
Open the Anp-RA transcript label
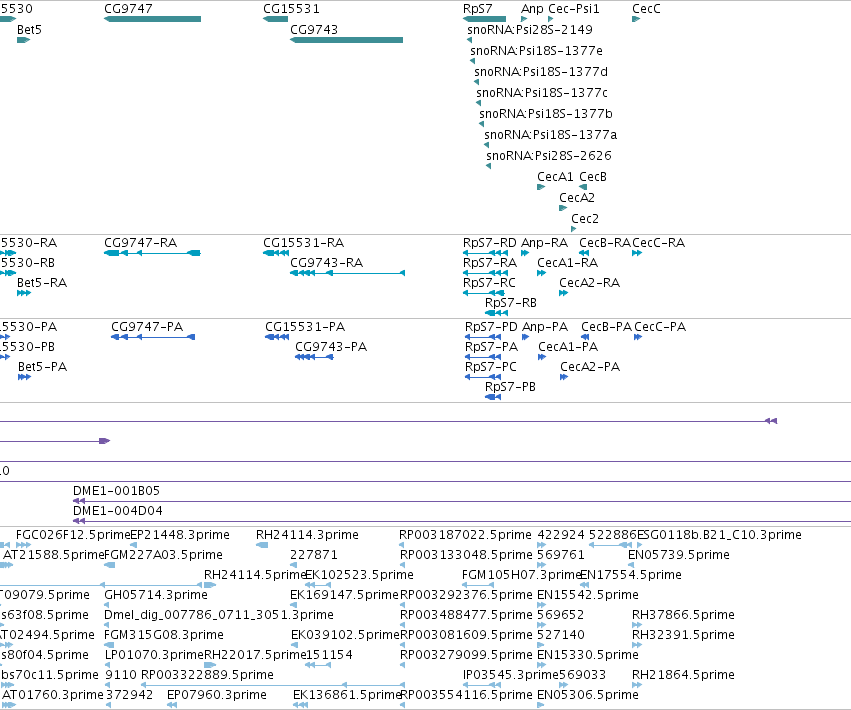coord(544,243)
